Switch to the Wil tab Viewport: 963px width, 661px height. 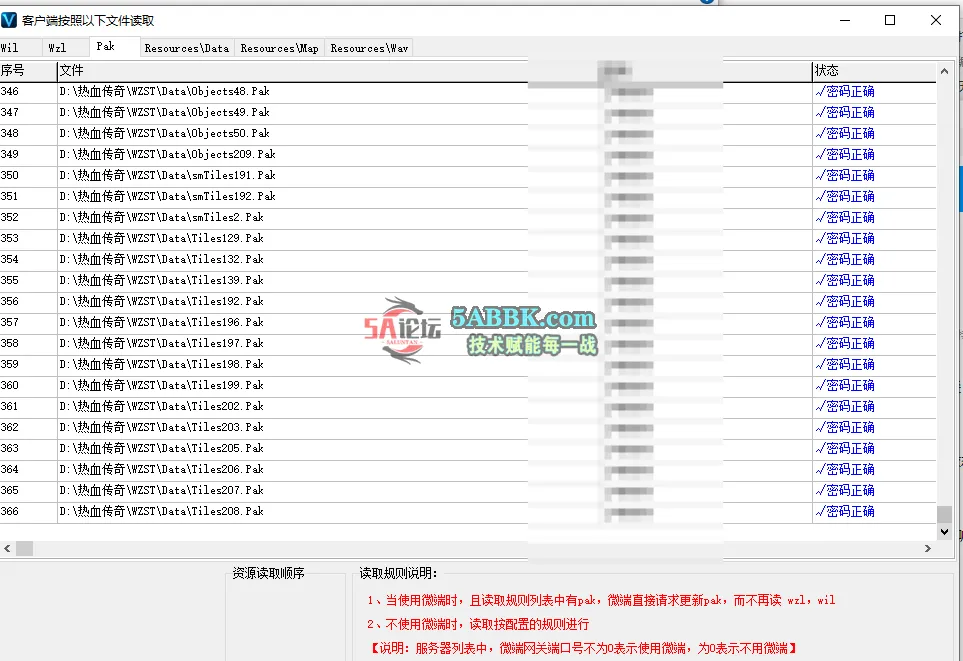(x=10, y=48)
